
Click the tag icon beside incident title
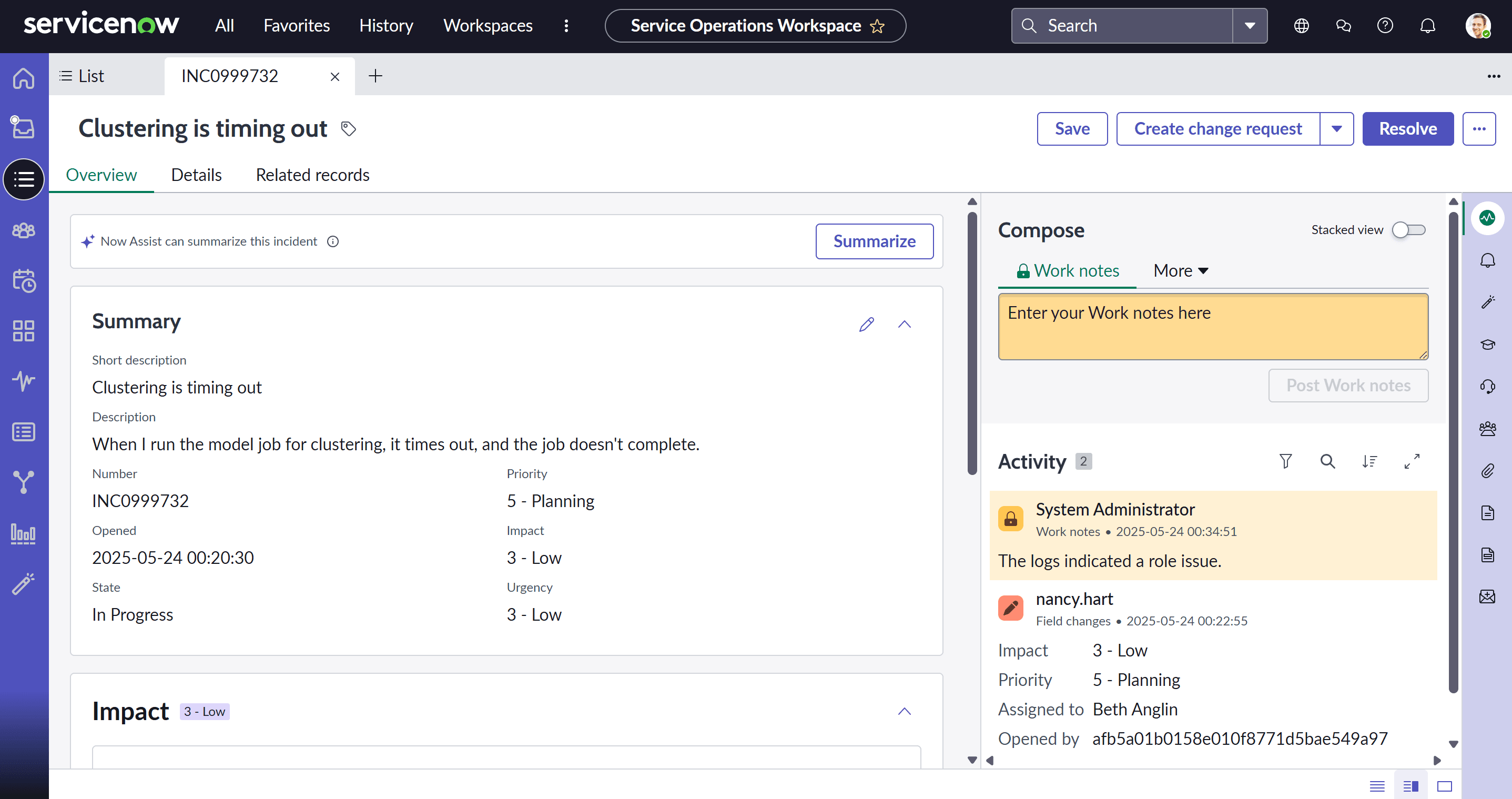tap(349, 128)
